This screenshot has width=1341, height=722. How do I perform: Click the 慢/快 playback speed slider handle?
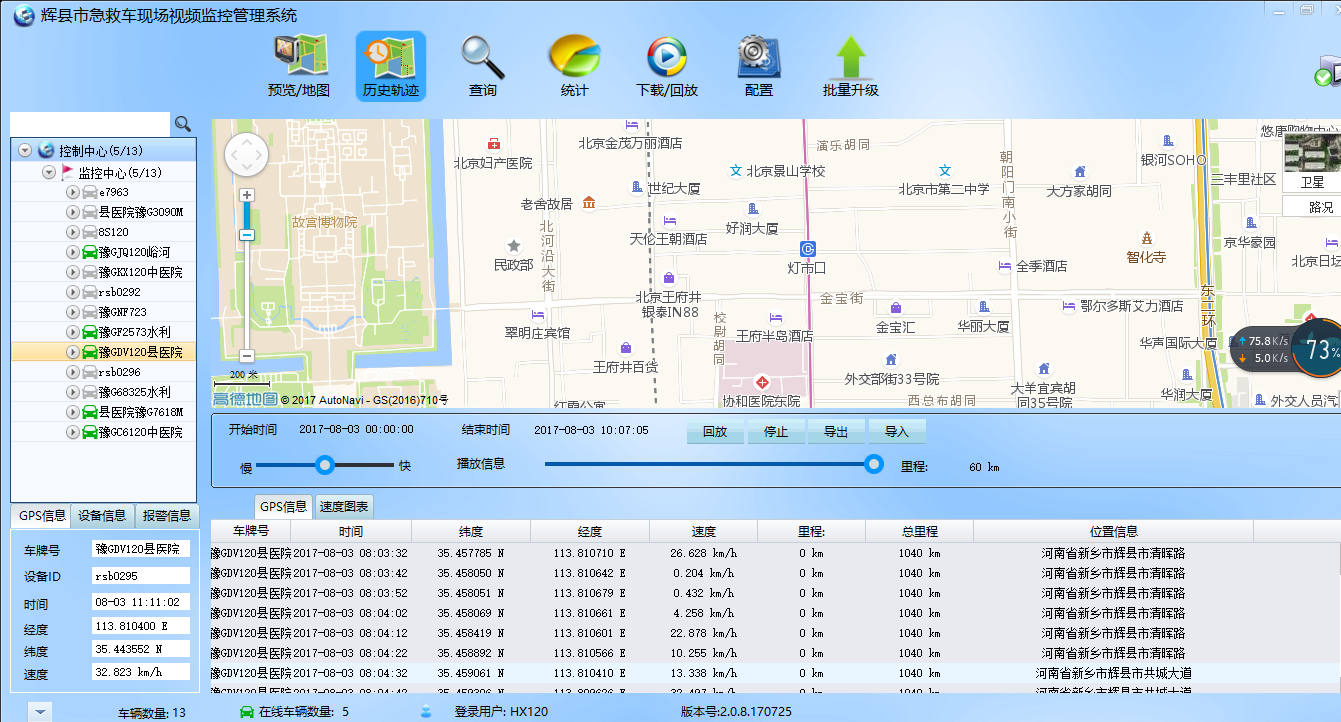click(324, 464)
